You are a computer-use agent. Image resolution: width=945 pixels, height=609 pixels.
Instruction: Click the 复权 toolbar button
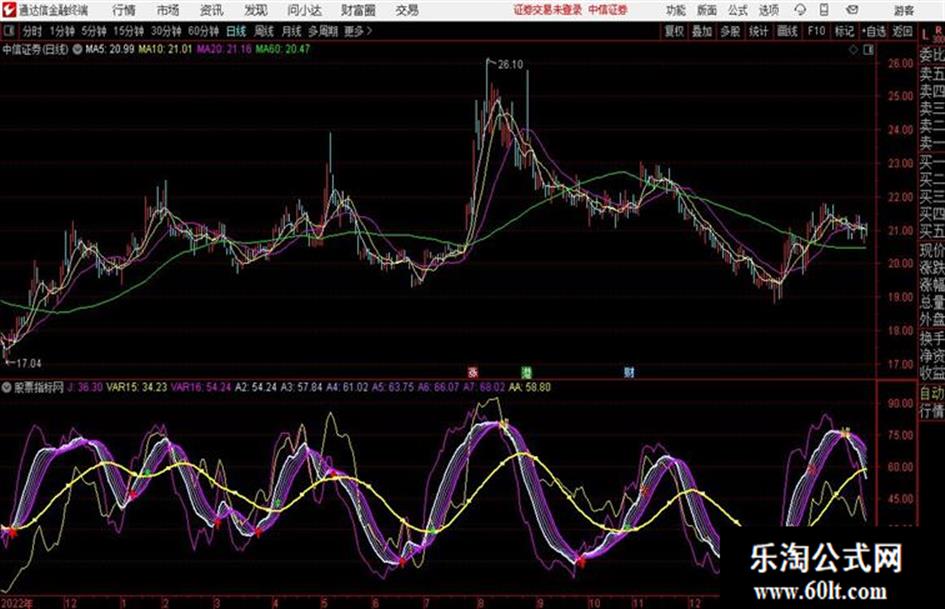pos(674,31)
